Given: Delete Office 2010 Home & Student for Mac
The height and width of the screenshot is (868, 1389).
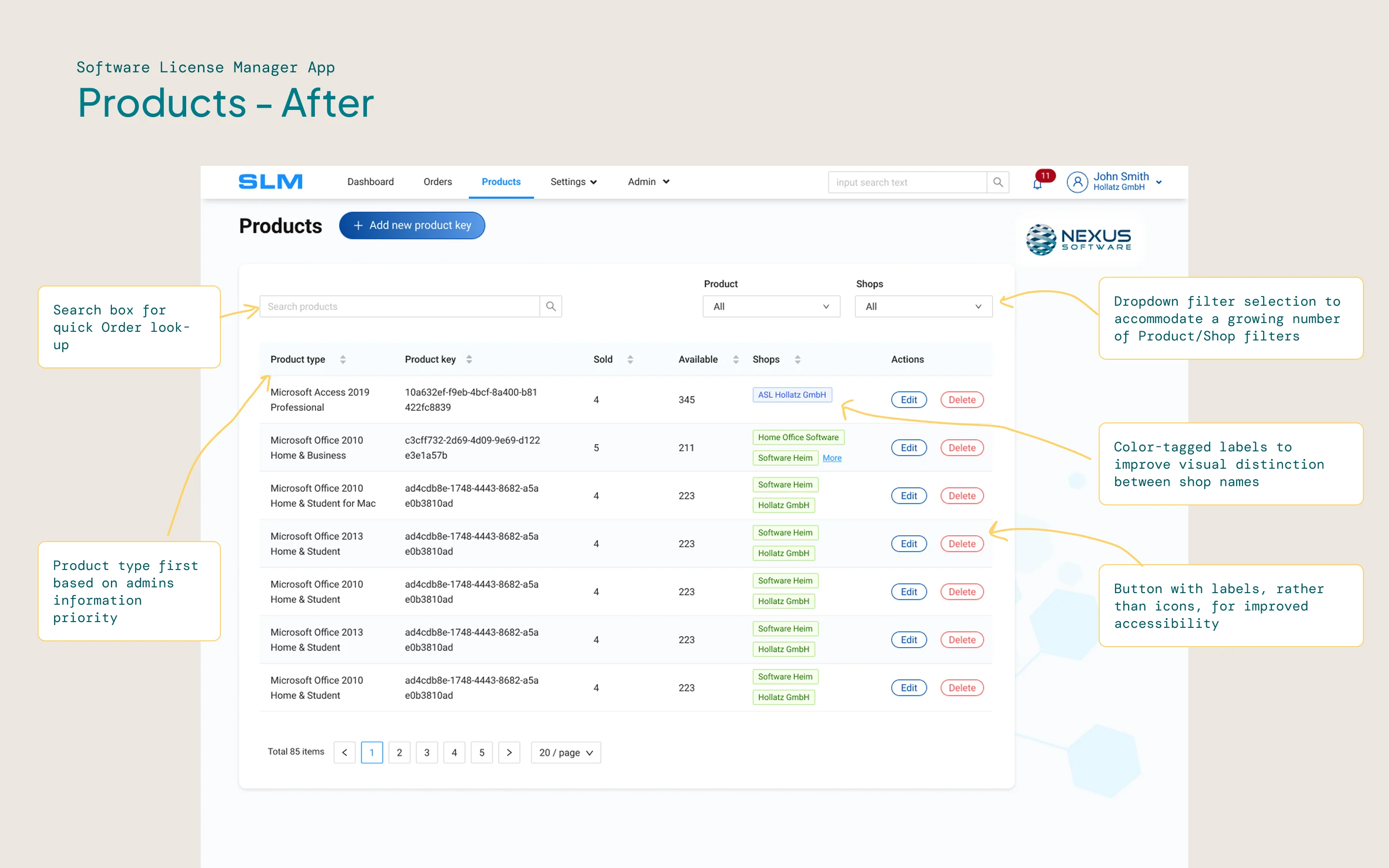Looking at the screenshot, I should point(962,496).
